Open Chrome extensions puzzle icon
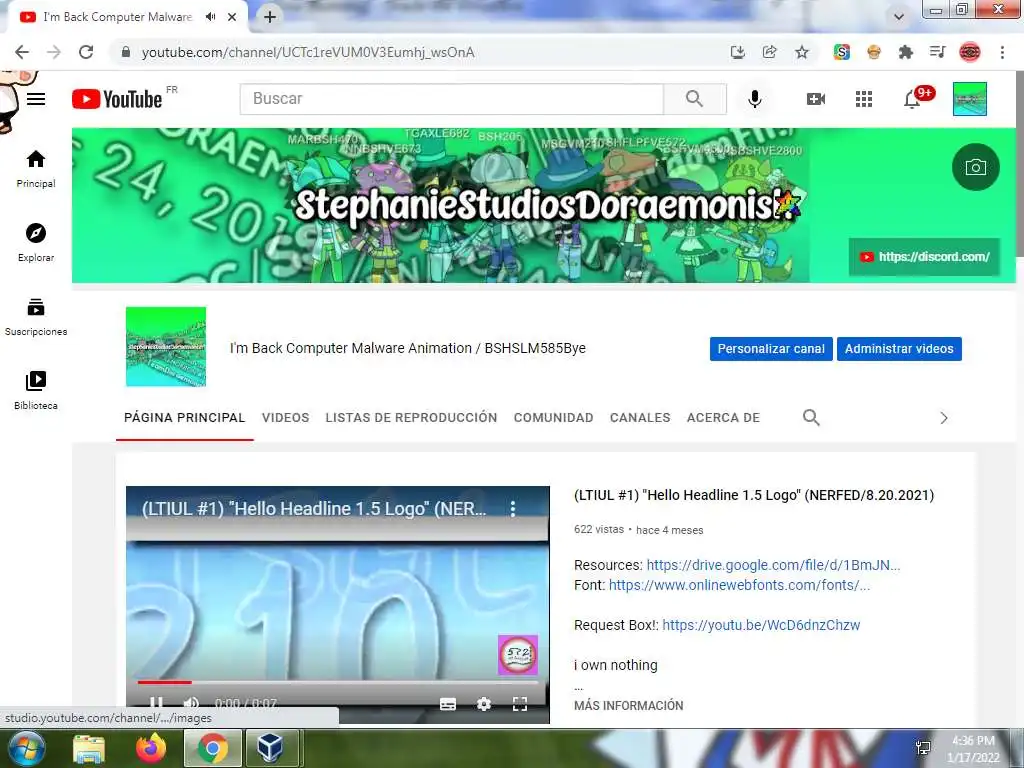1024x768 pixels. (906, 52)
